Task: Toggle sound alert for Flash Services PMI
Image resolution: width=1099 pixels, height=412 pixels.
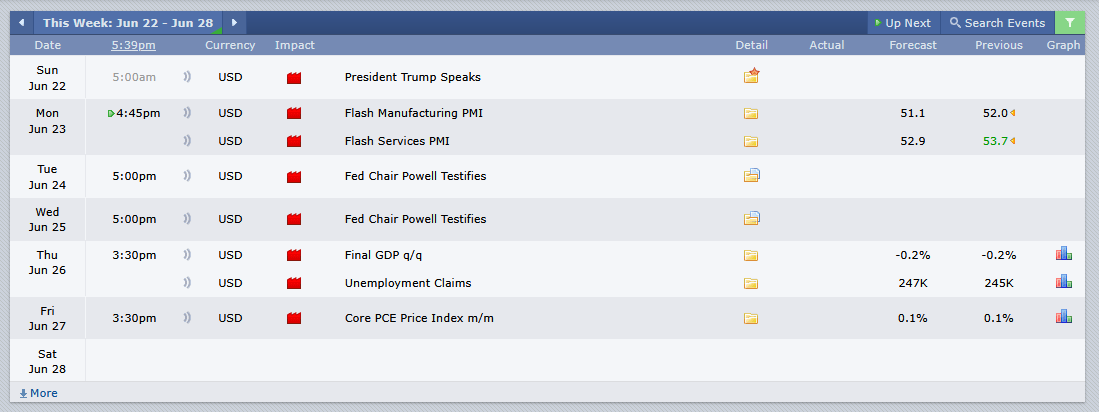Action: (187, 141)
